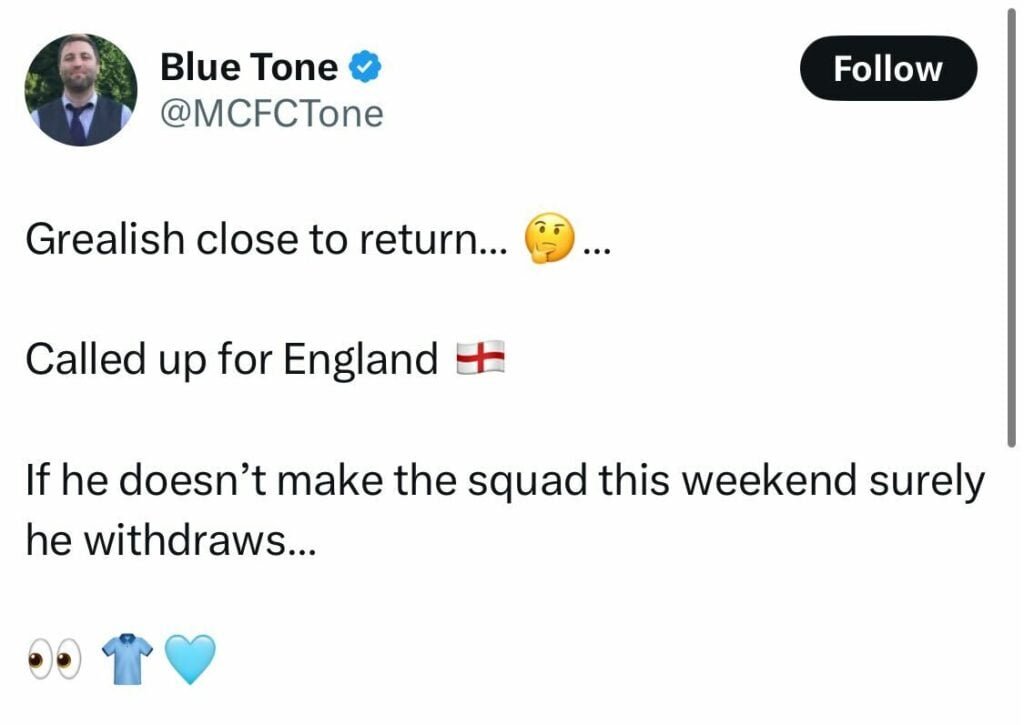
Task: Click the England flag emoji
Action: point(480,358)
